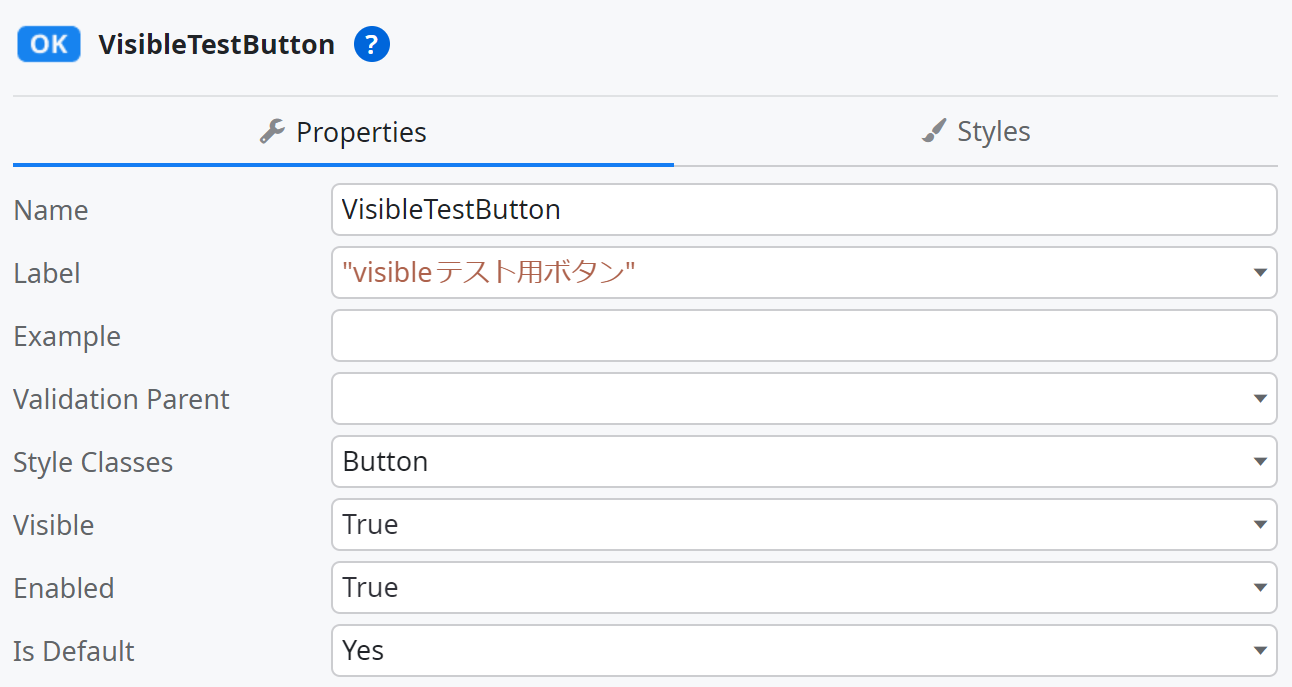The image size is (1292, 687).
Task: Click the Label expression field
Action: 790,273
